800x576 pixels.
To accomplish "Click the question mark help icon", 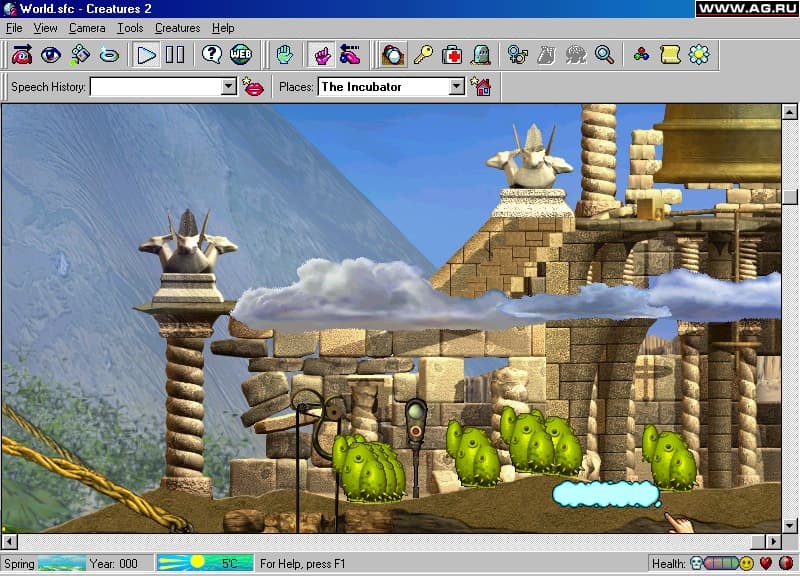I will pyautogui.click(x=212, y=55).
